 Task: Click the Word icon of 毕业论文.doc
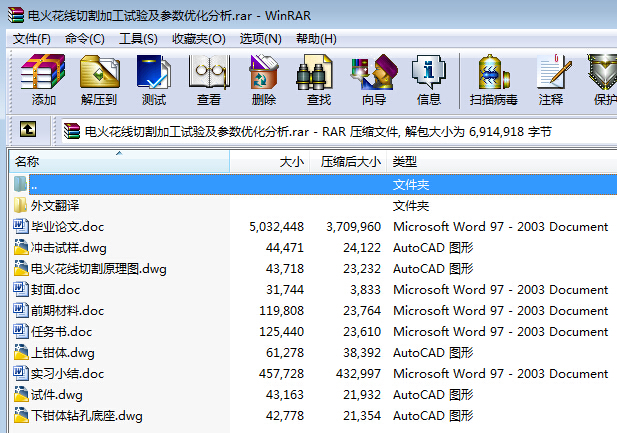pos(21,226)
